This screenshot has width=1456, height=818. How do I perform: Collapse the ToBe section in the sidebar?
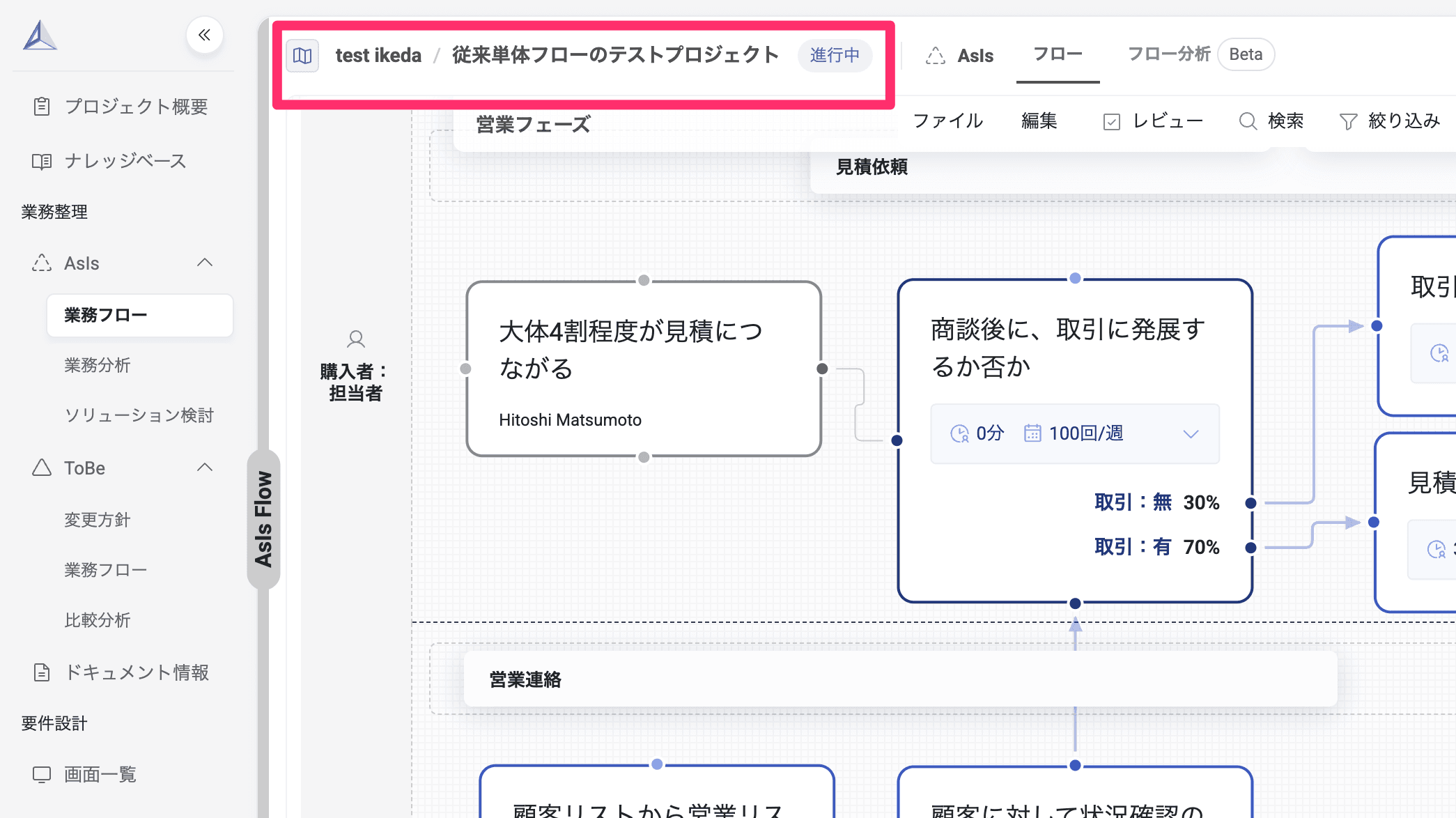tap(205, 468)
